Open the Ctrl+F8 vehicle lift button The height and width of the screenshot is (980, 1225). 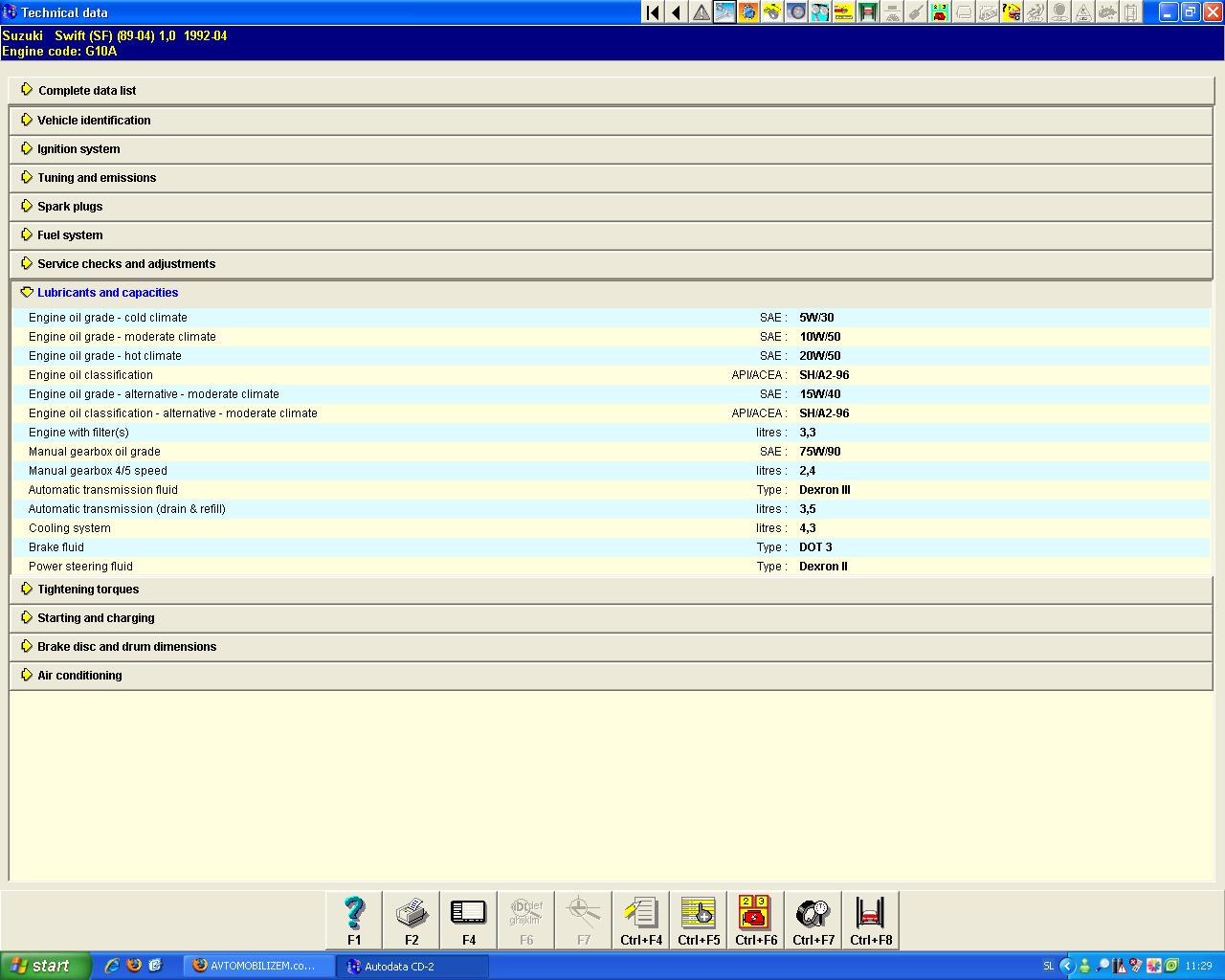pyautogui.click(x=871, y=921)
